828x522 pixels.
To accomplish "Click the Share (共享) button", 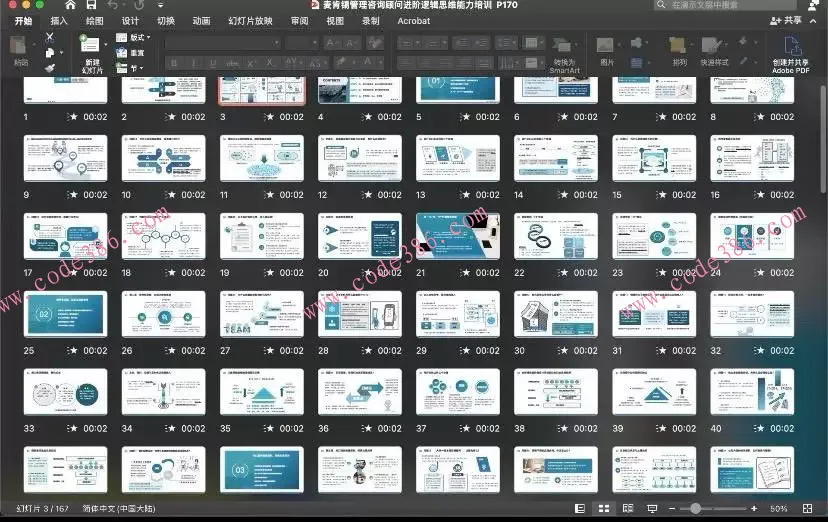I will pyautogui.click(x=786, y=21).
